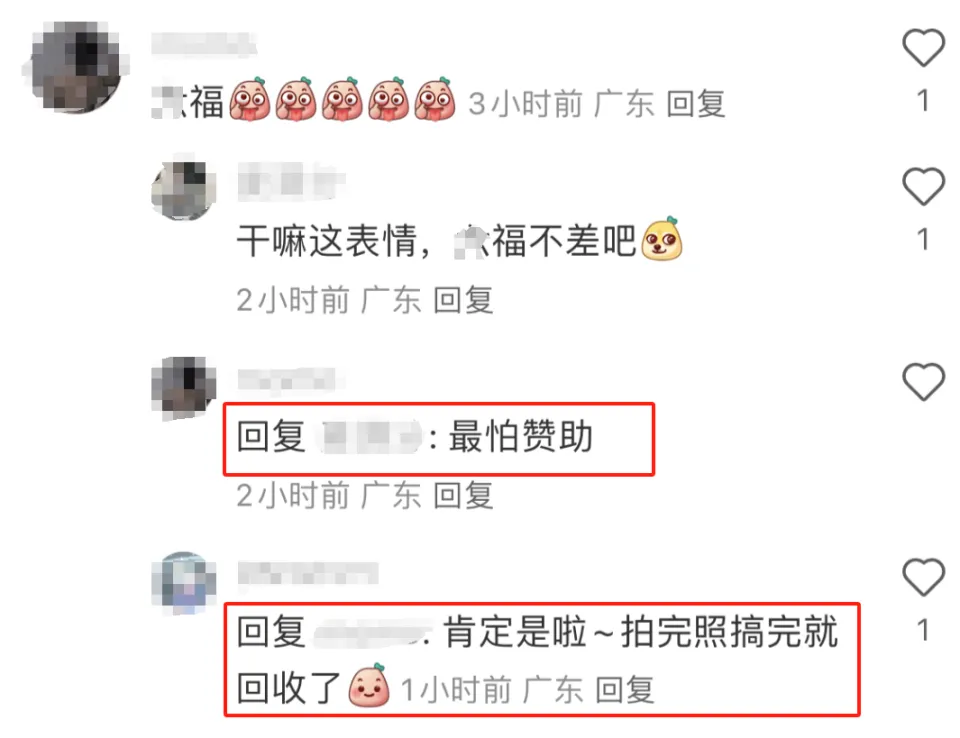Open the top commenter's pixelated avatar

tap(76, 67)
